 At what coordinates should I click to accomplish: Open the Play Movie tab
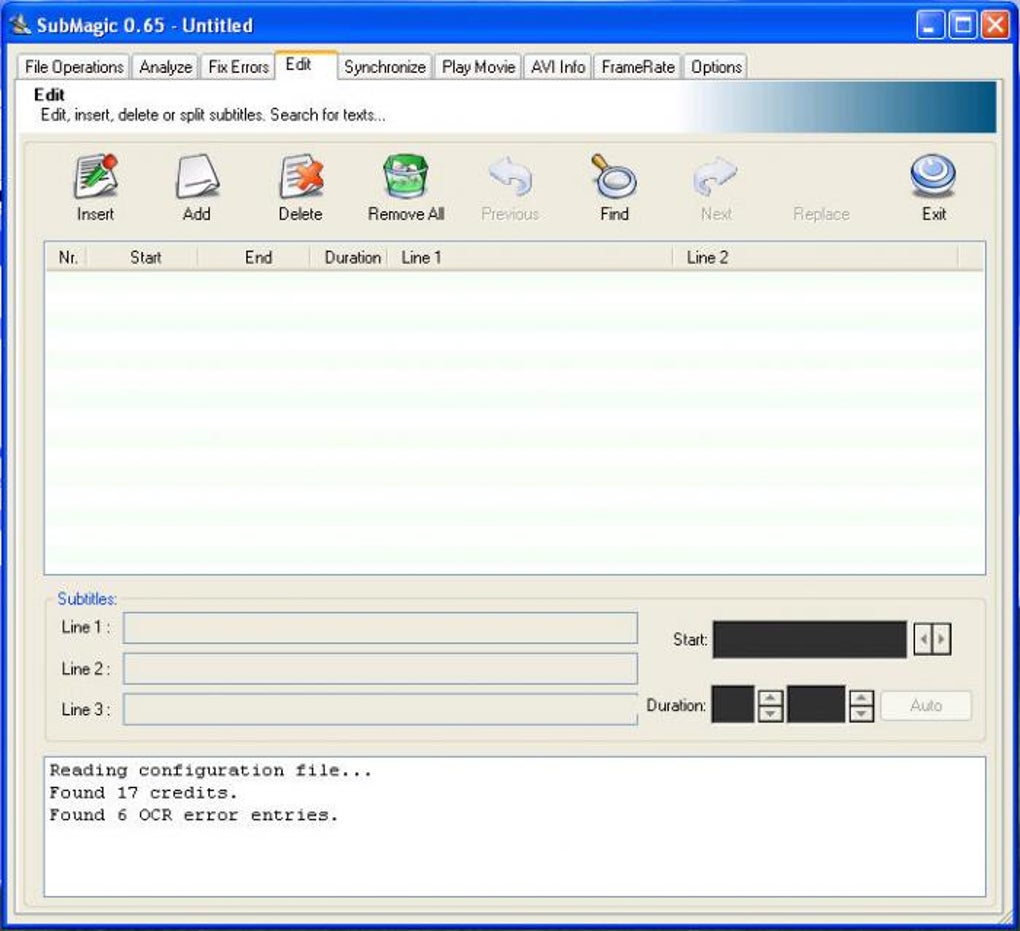pyautogui.click(x=478, y=66)
